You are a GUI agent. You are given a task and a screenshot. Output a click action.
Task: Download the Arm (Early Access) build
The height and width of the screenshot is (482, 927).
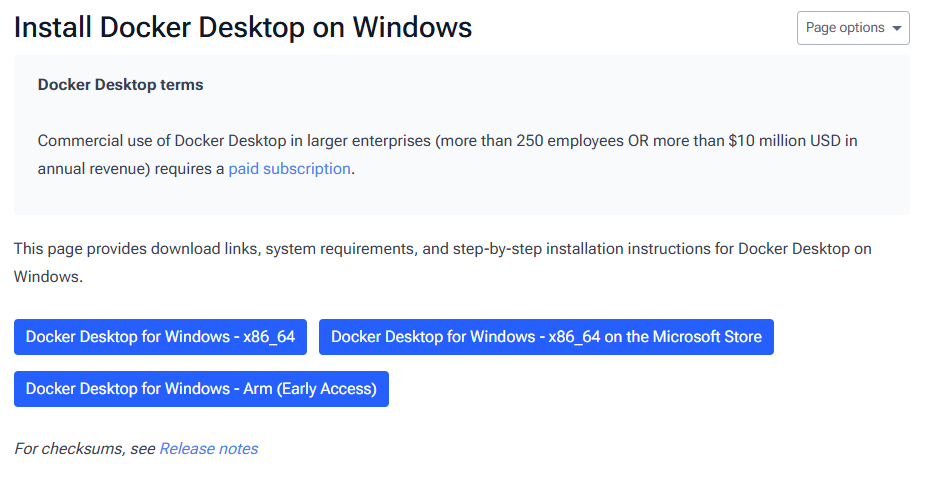click(201, 389)
